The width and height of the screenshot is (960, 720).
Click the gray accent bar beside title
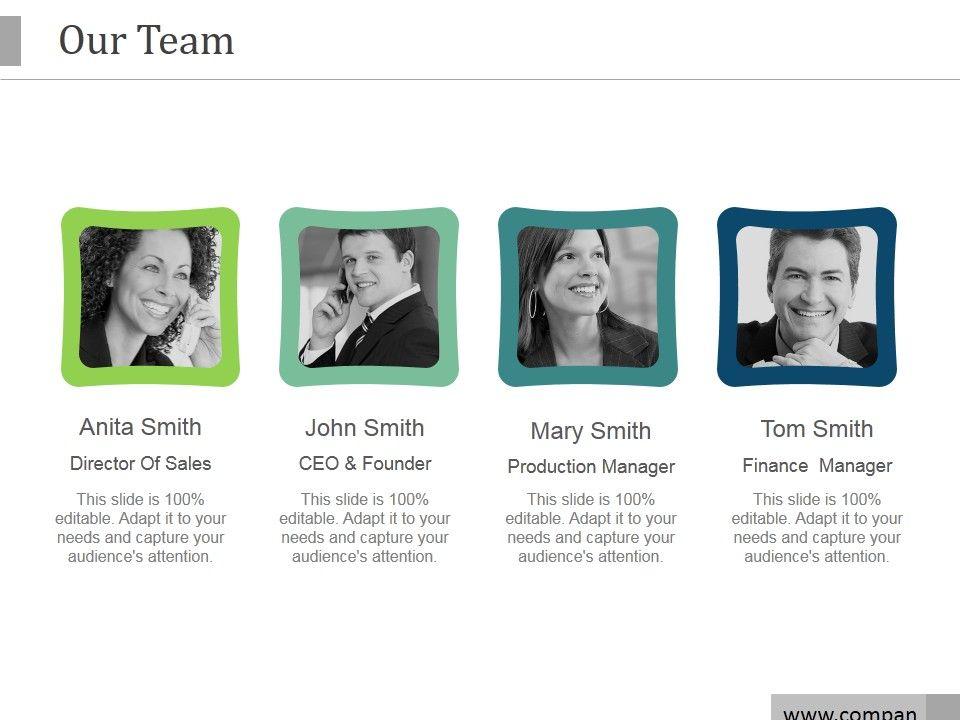(10, 41)
